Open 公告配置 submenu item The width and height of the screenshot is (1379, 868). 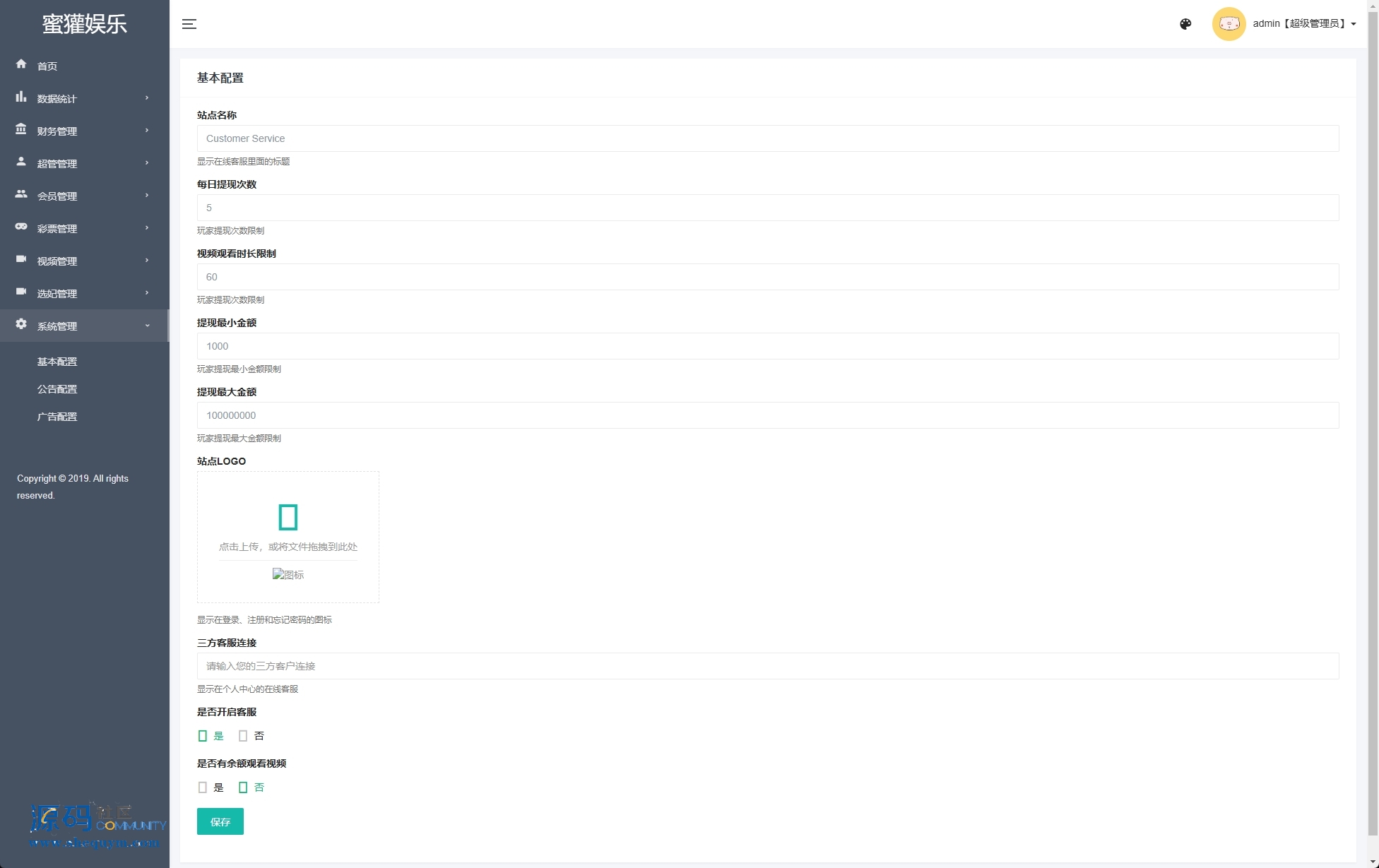57,389
